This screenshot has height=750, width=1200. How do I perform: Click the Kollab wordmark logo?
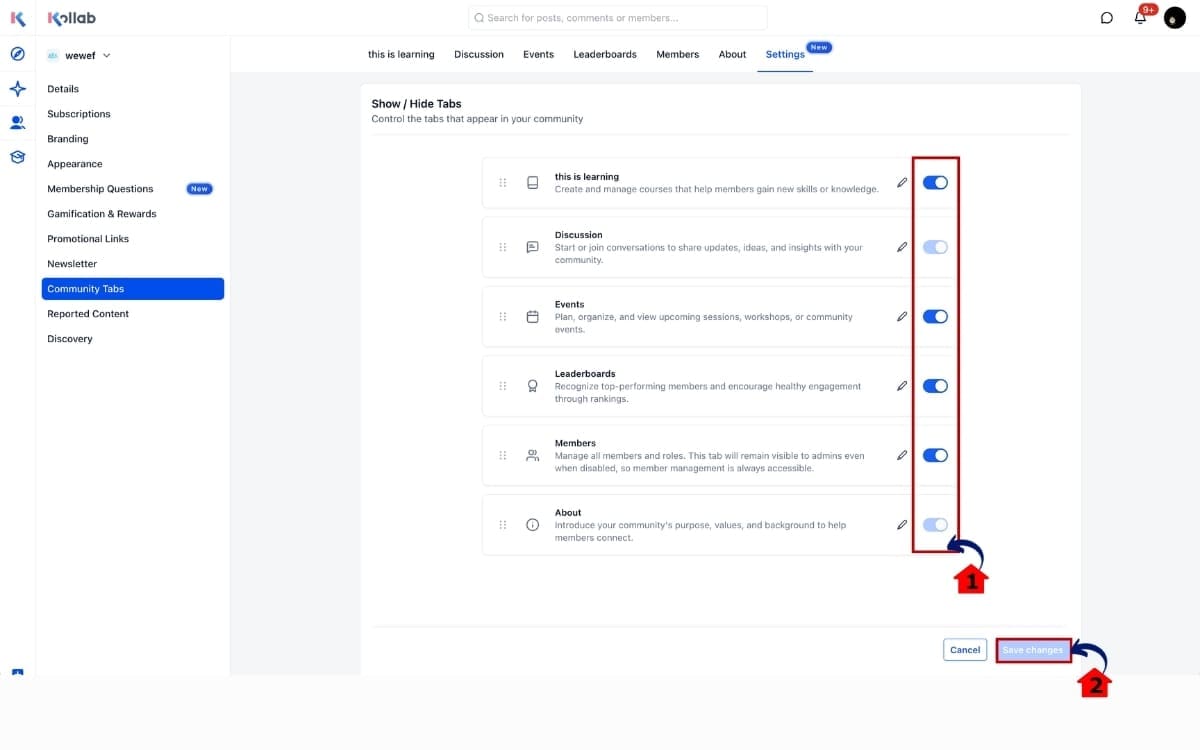[72, 18]
